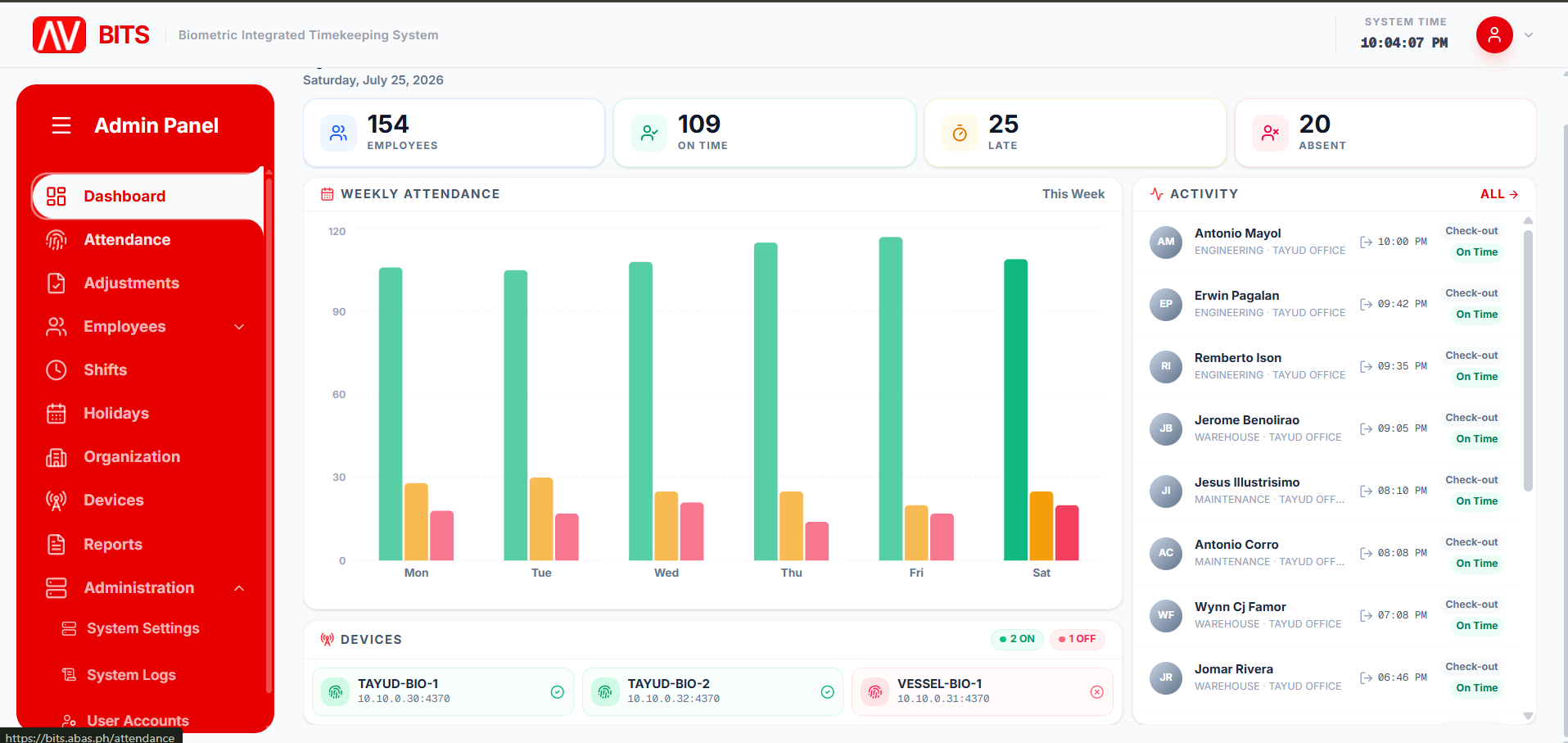Open the user profile avatar icon

point(1494,34)
